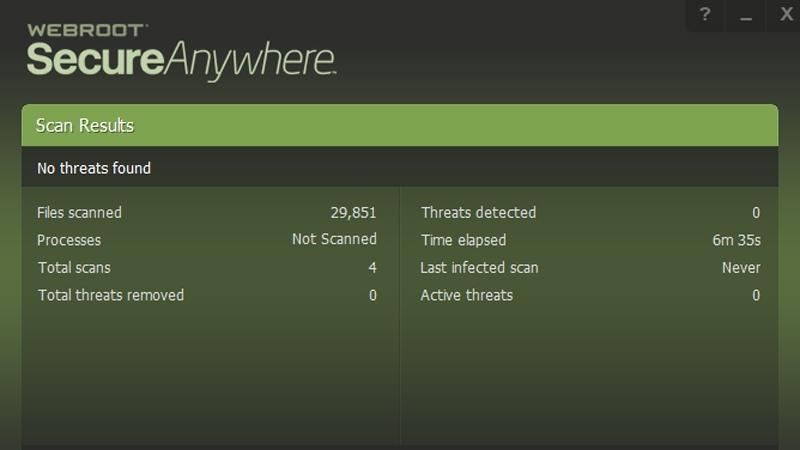Minimize the Webroot window
The height and width of the screenshot is (450, 800).
coord(745,15)
